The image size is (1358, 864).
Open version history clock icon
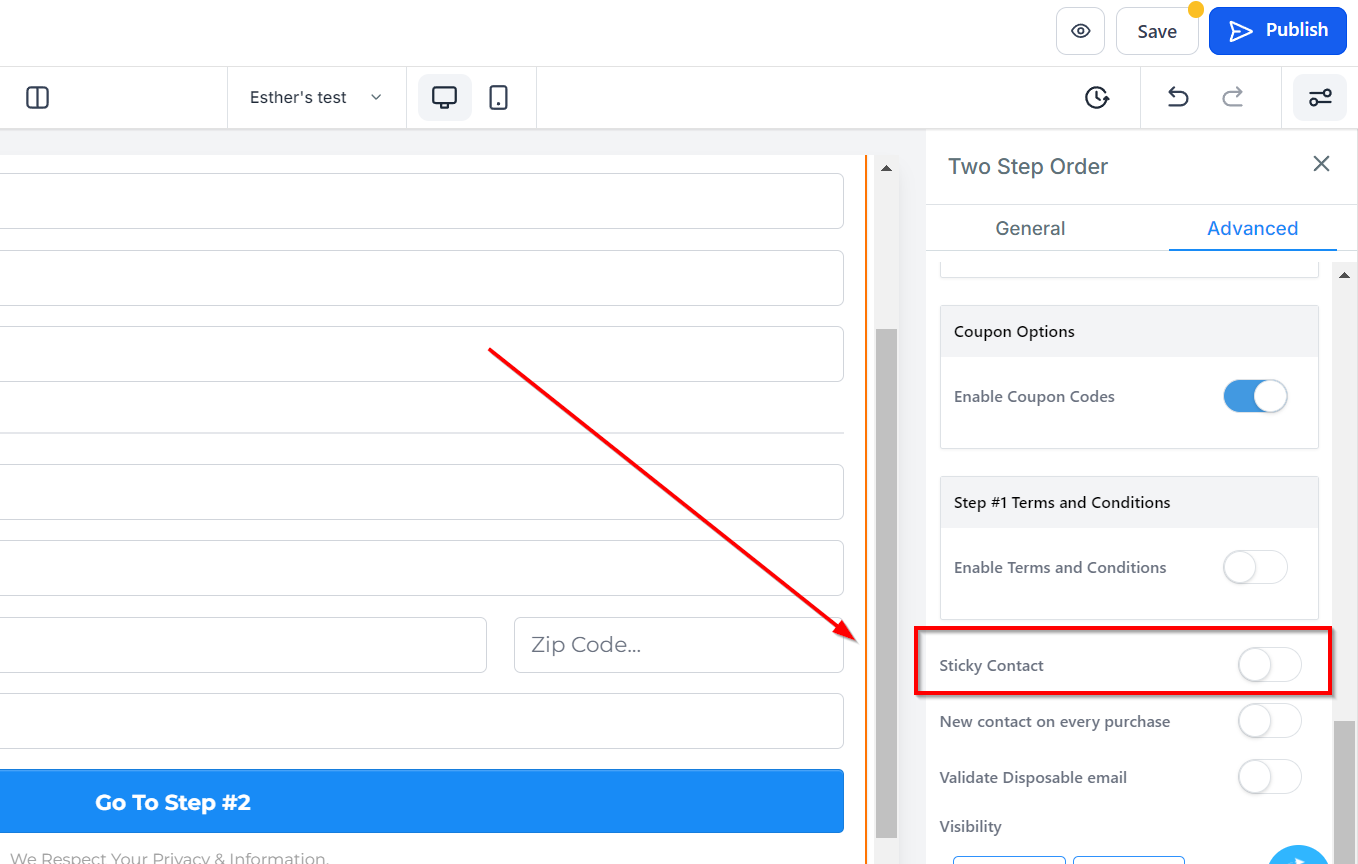[1097, 98]
